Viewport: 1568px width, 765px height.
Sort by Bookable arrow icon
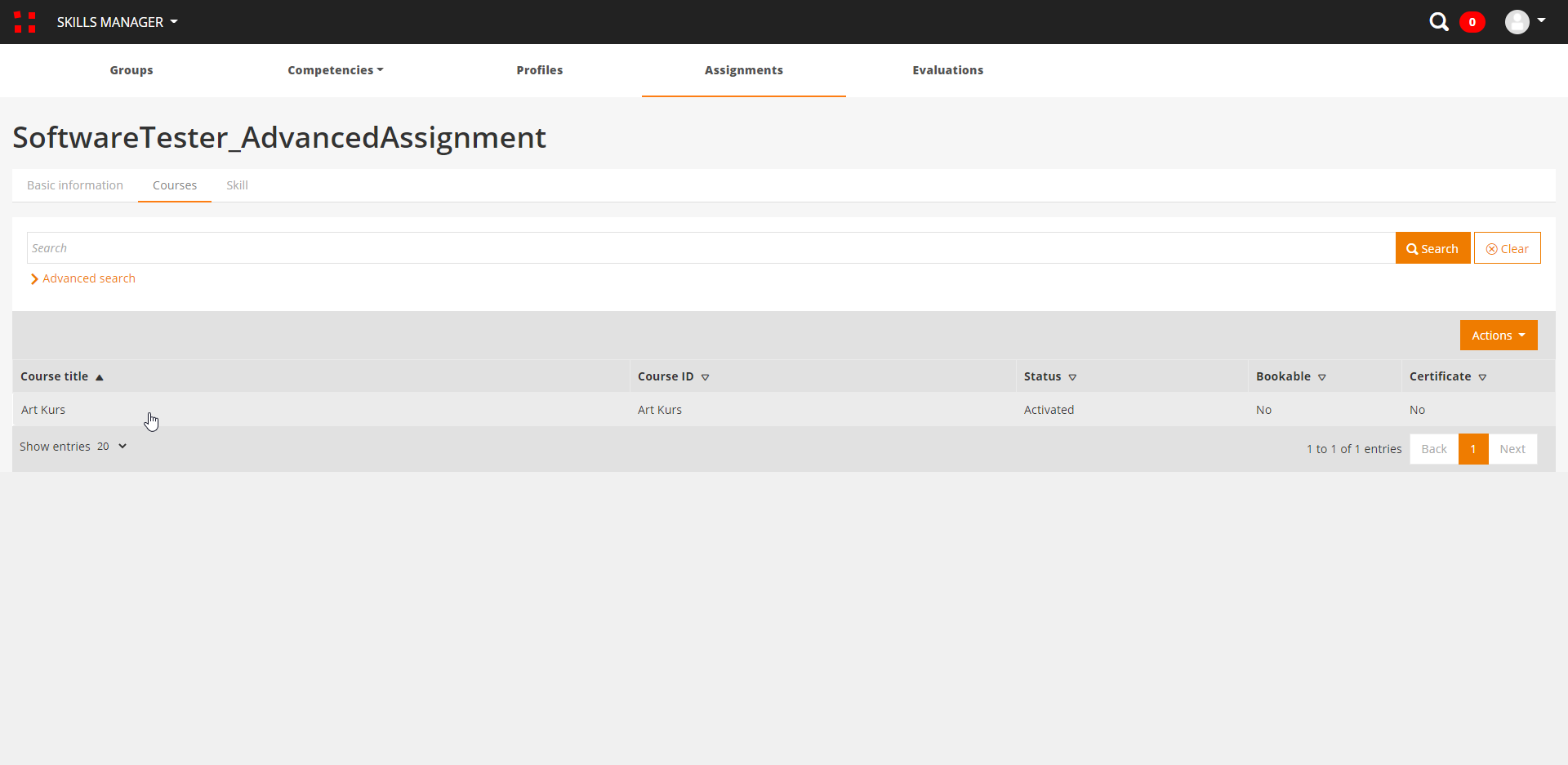coord(1321,377)
